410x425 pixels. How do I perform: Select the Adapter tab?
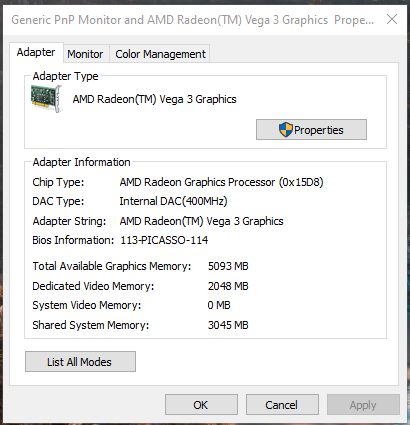[36, 52]
